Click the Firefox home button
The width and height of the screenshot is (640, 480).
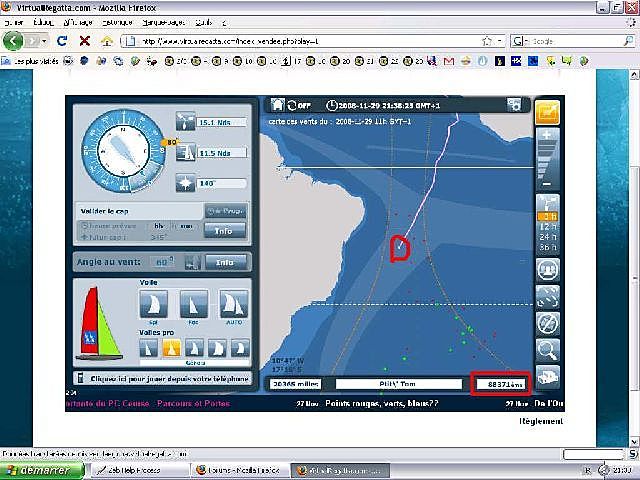click(x=107, y=41)
